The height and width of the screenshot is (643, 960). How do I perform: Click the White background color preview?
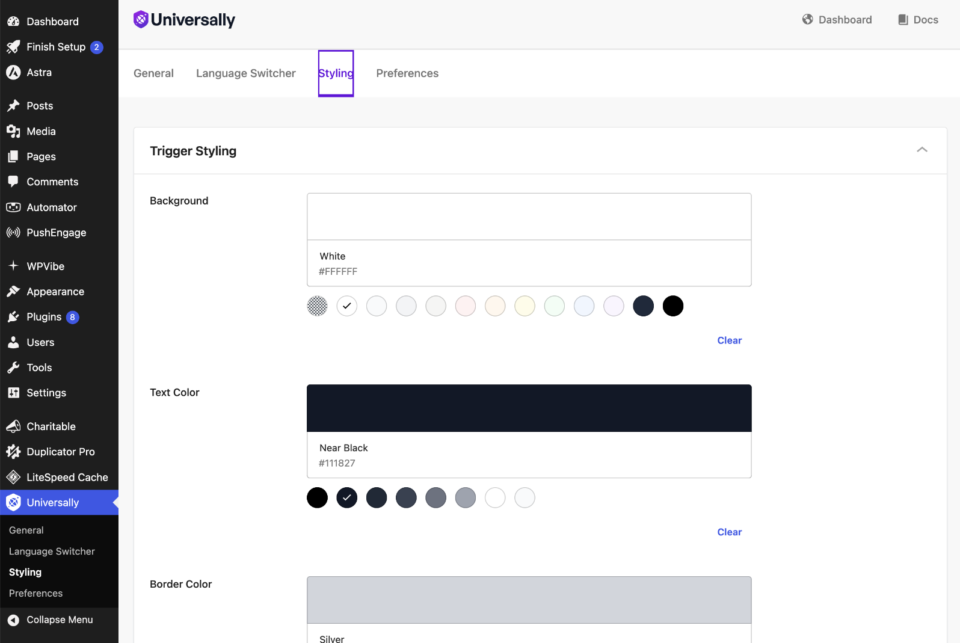(529, 217)
